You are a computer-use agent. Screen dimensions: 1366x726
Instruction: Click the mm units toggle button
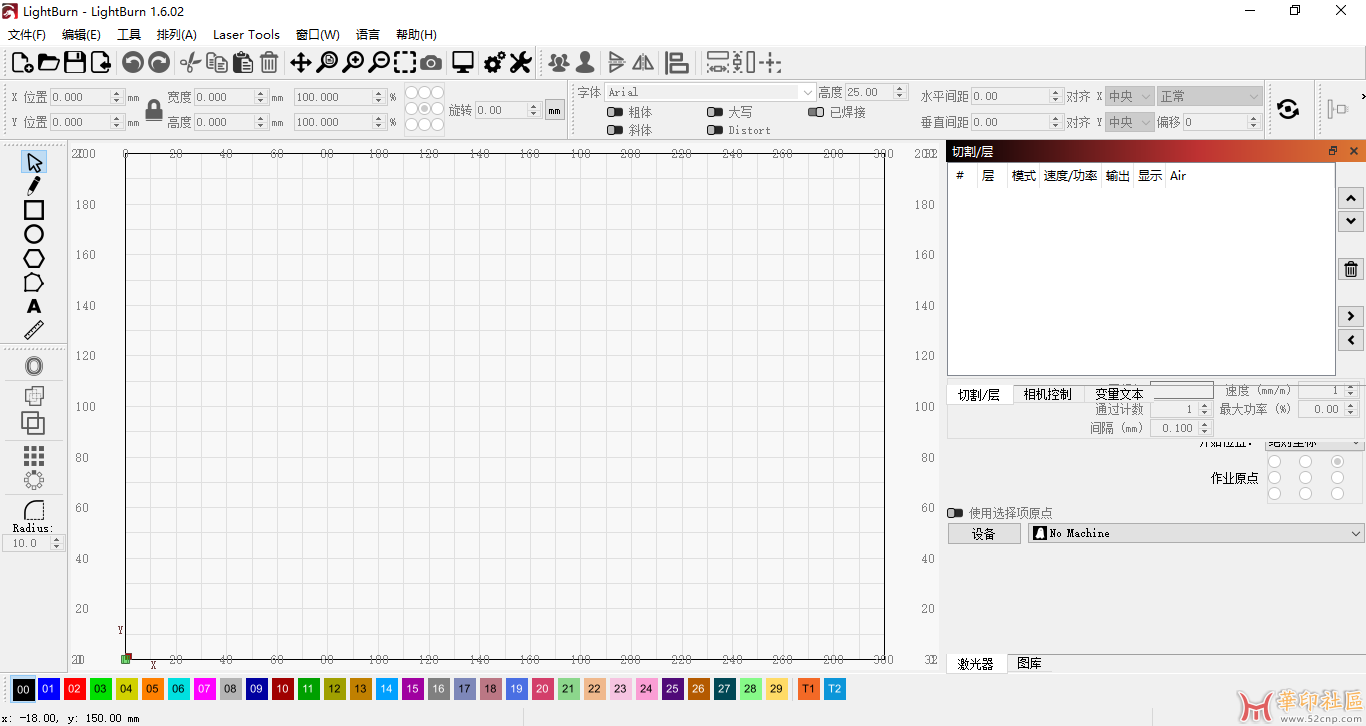tap(555, 110)
